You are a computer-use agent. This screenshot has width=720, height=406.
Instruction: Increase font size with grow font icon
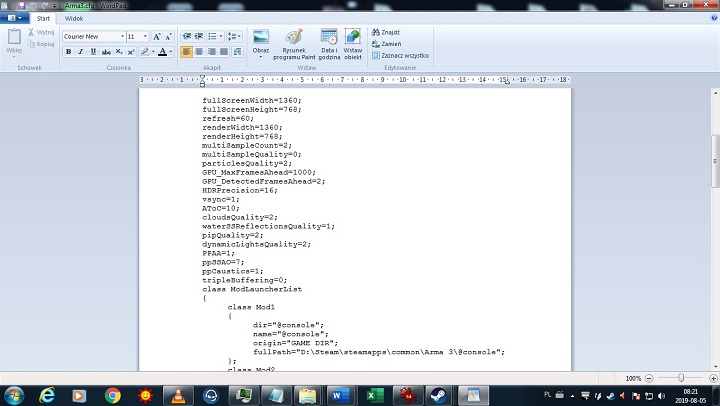pos(156,36)
